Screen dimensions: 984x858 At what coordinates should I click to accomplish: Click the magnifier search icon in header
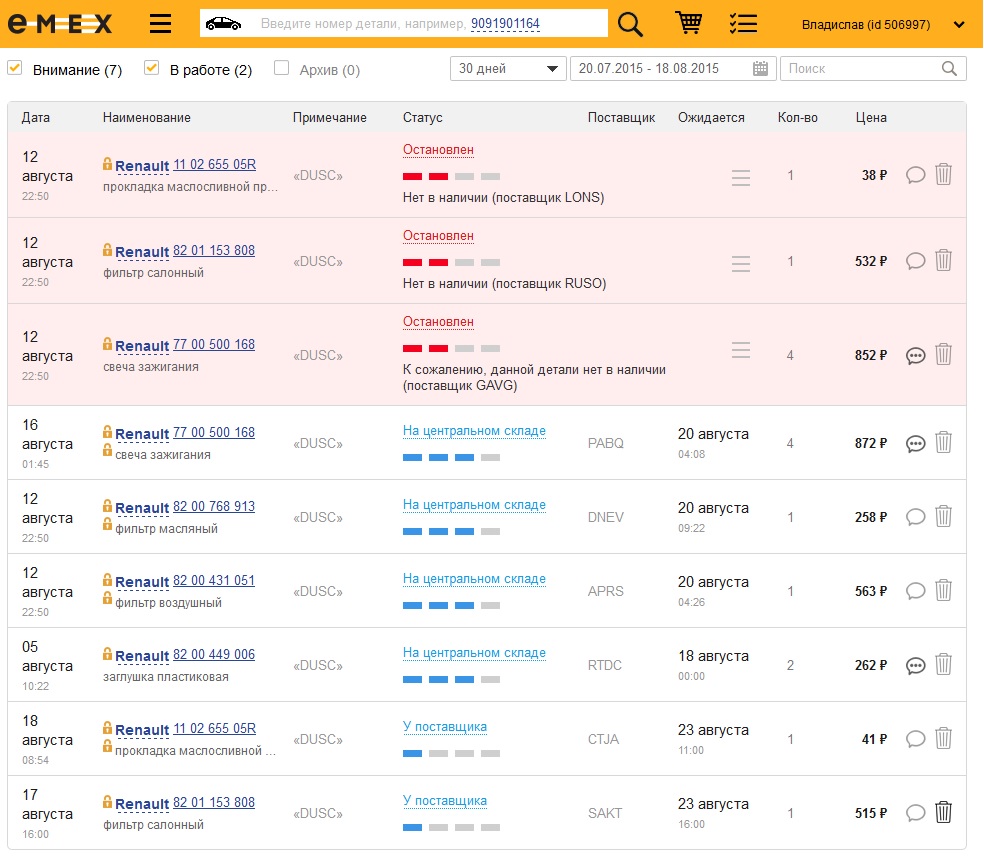coord(630,24)
